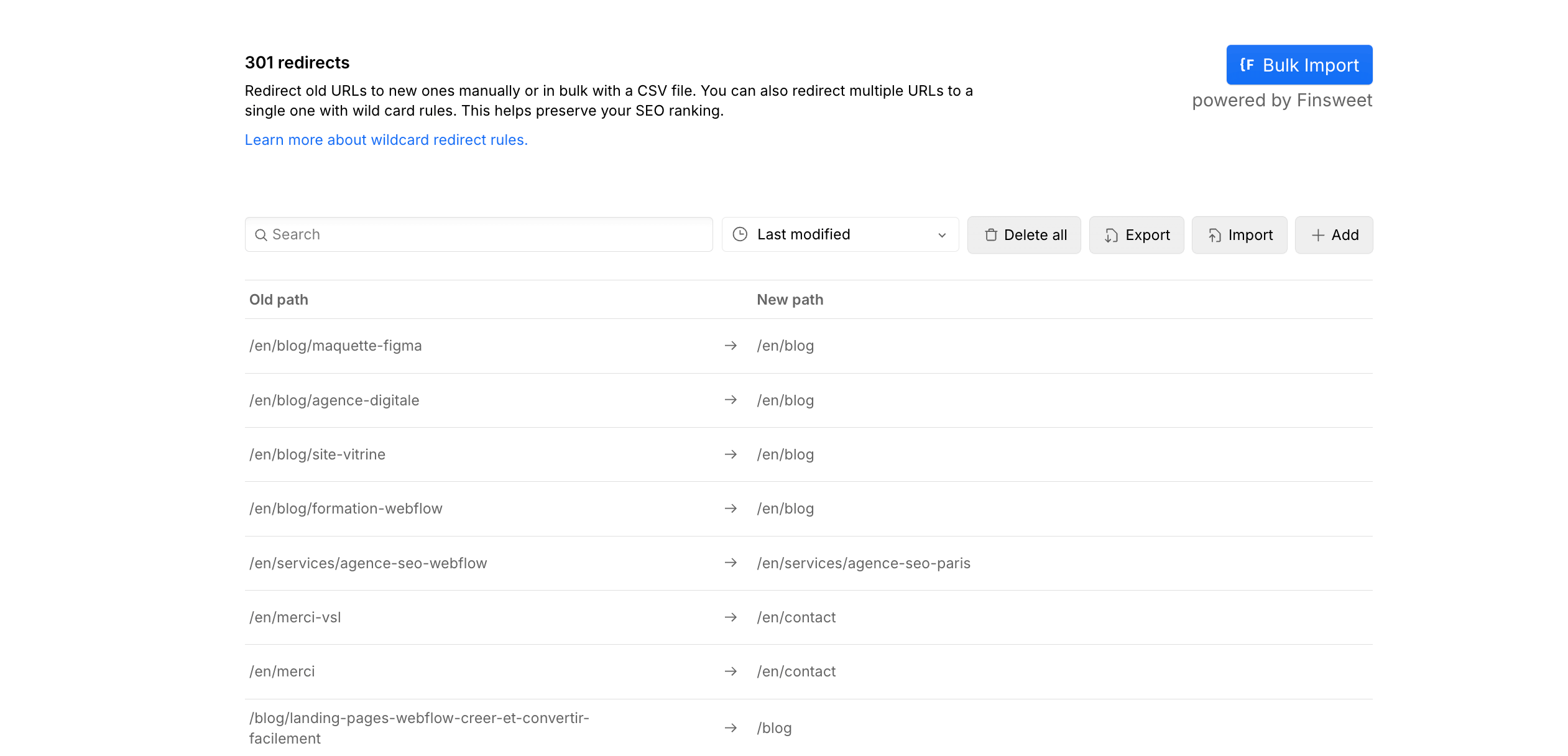This screenshot has width=1568, height=756.
Task: Expand the sort dropdown chevron
Action: [941, 235]
